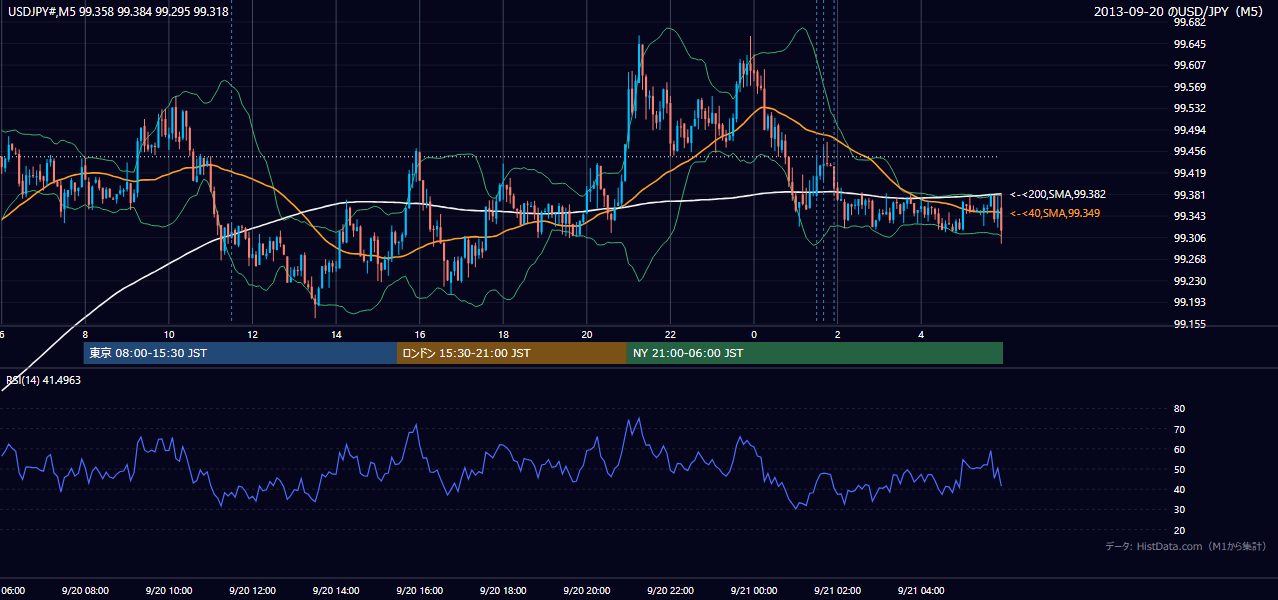
Task: Click price axis value 99.268
Action: pyautogui.click(x=1189, y=259)
